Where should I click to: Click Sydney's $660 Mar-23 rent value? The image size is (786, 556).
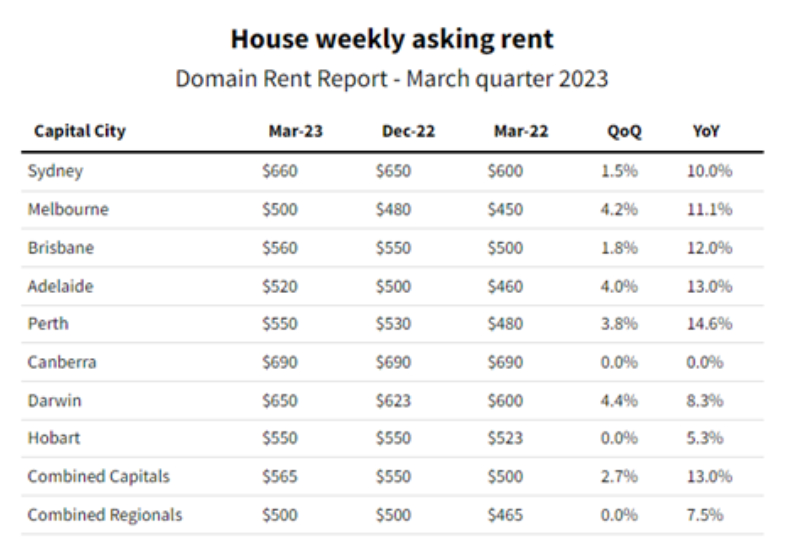280,171
